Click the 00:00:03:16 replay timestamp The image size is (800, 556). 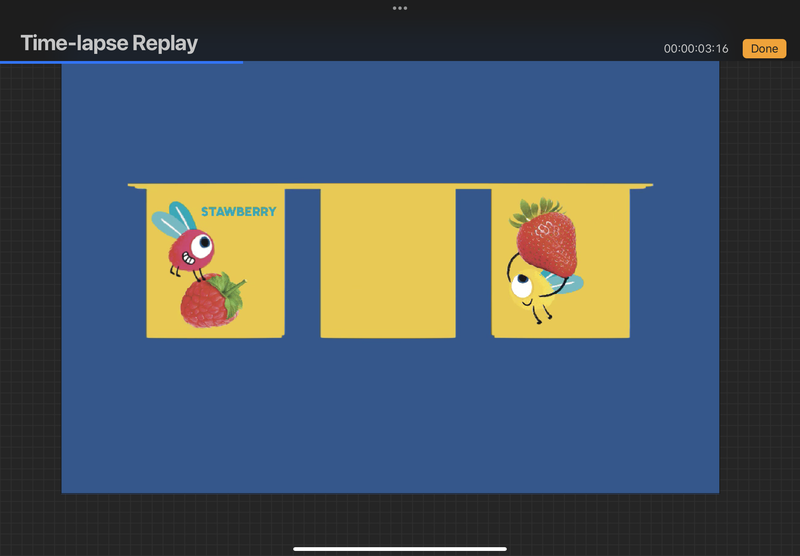696,49
